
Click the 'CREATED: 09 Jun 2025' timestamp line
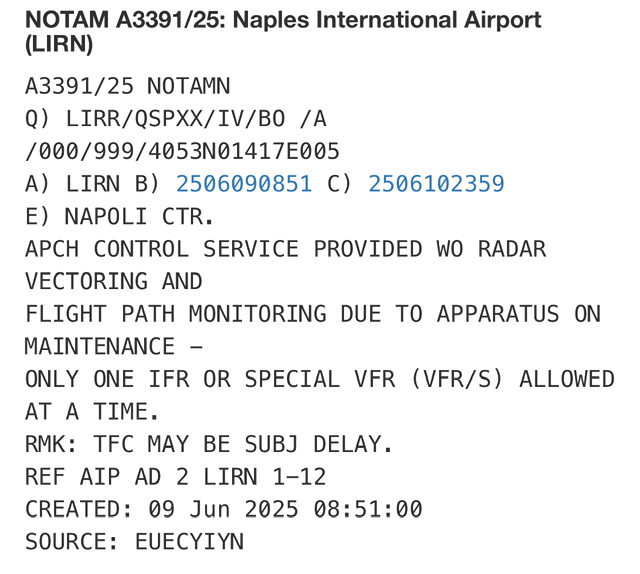tap(223, 509)
